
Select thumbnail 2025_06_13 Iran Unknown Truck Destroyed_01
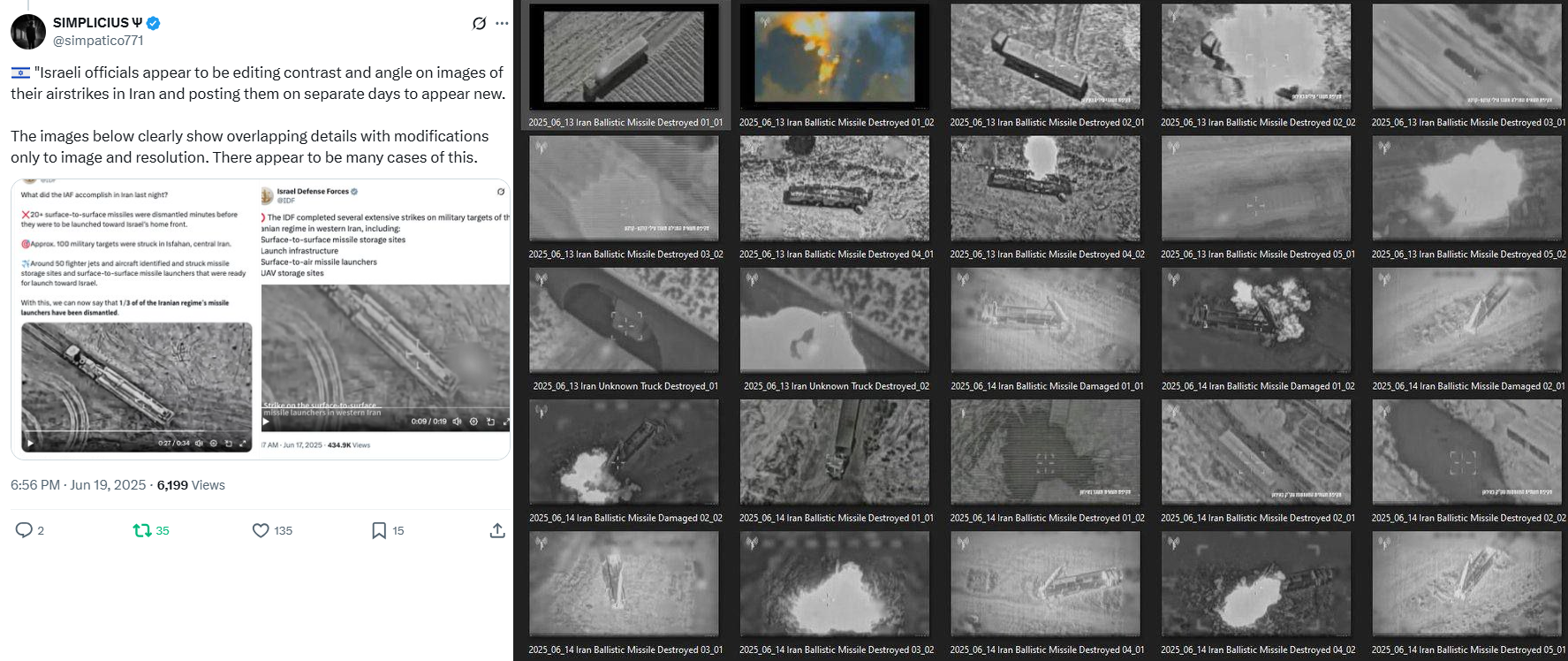click(624, 320)
